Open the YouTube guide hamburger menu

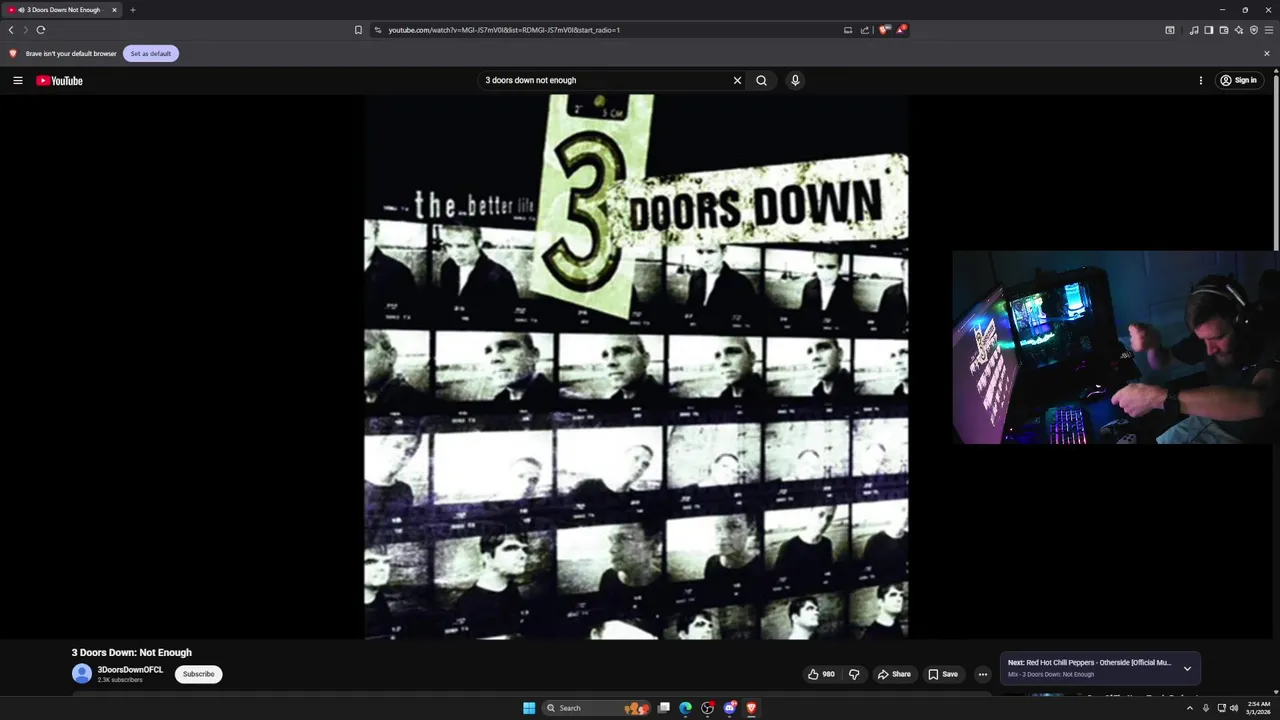[17, 80]
